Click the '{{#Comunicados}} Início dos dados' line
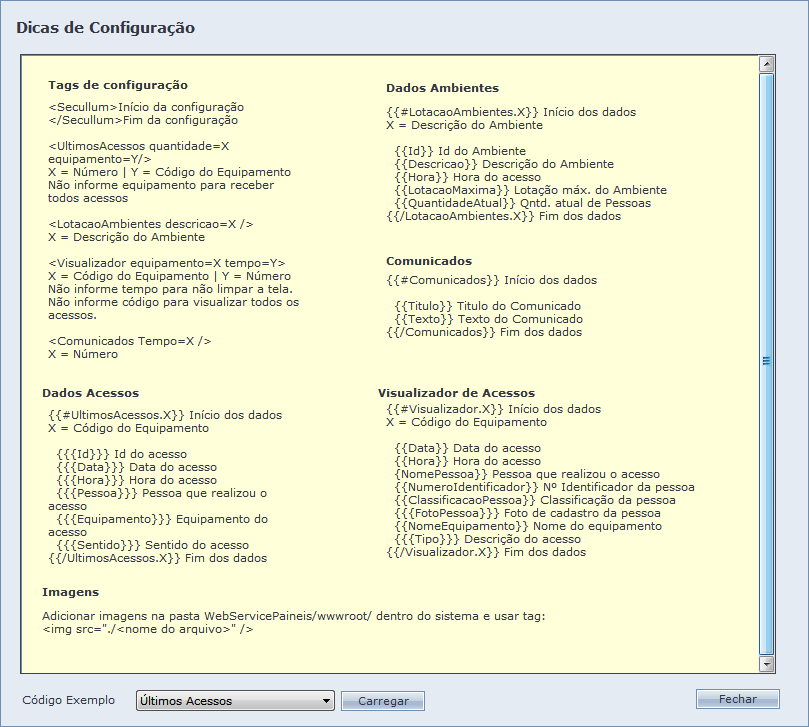The height and width of the screenshot is (727, 809). coord(491,280)
